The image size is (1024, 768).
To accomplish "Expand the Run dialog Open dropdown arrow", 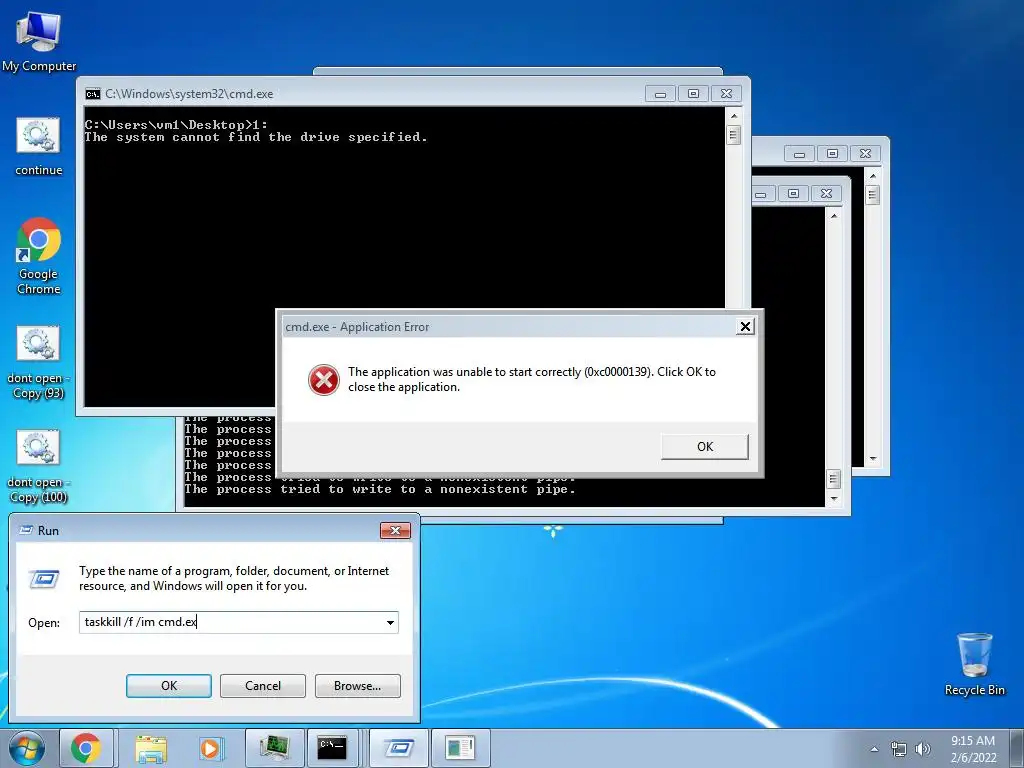I will [390, 622].
